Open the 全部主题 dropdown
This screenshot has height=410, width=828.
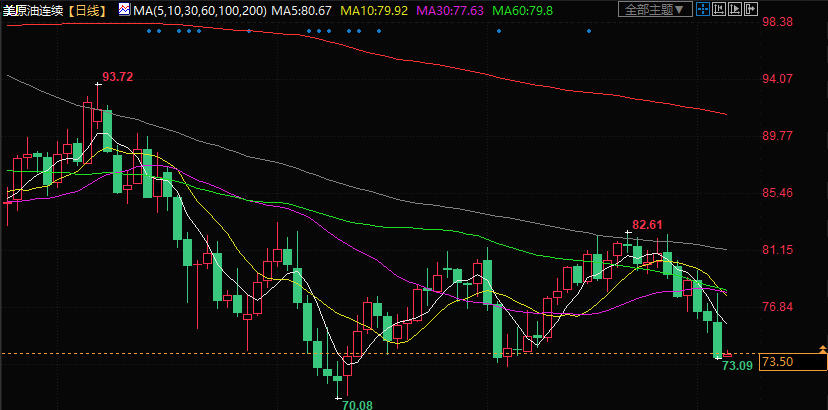point(654,9)
